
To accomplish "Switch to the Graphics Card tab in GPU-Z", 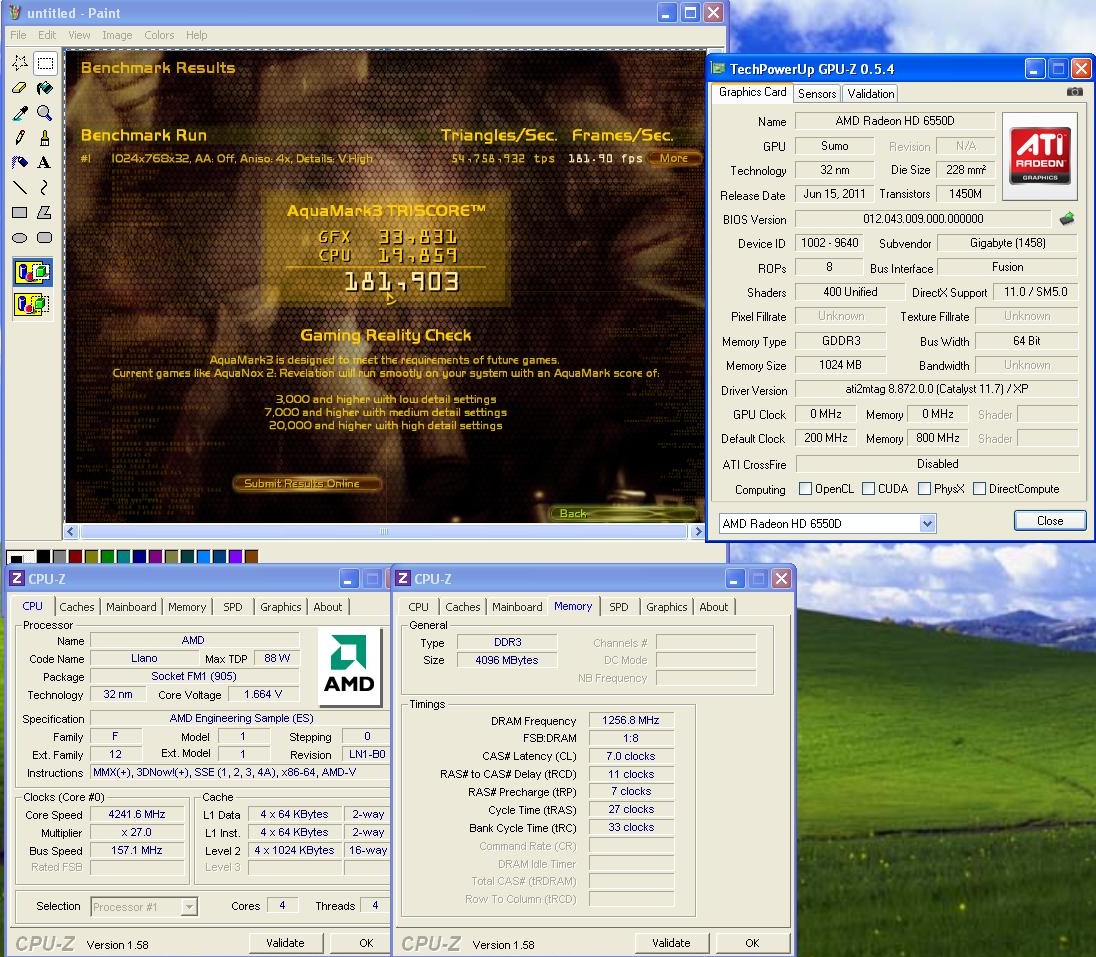I will click(x=752, y=92).
